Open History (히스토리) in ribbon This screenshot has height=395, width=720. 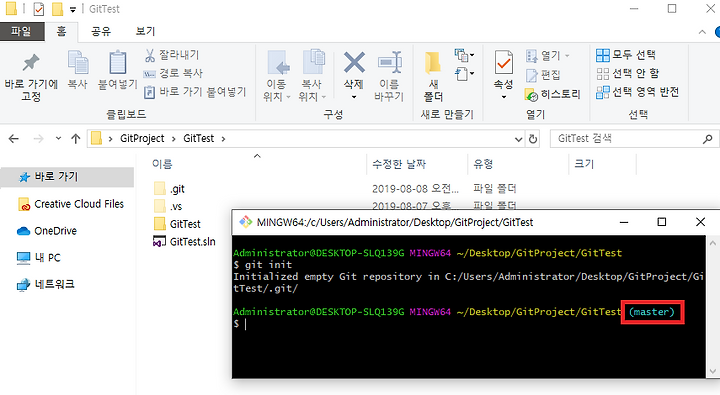click(x=553, y=95)
